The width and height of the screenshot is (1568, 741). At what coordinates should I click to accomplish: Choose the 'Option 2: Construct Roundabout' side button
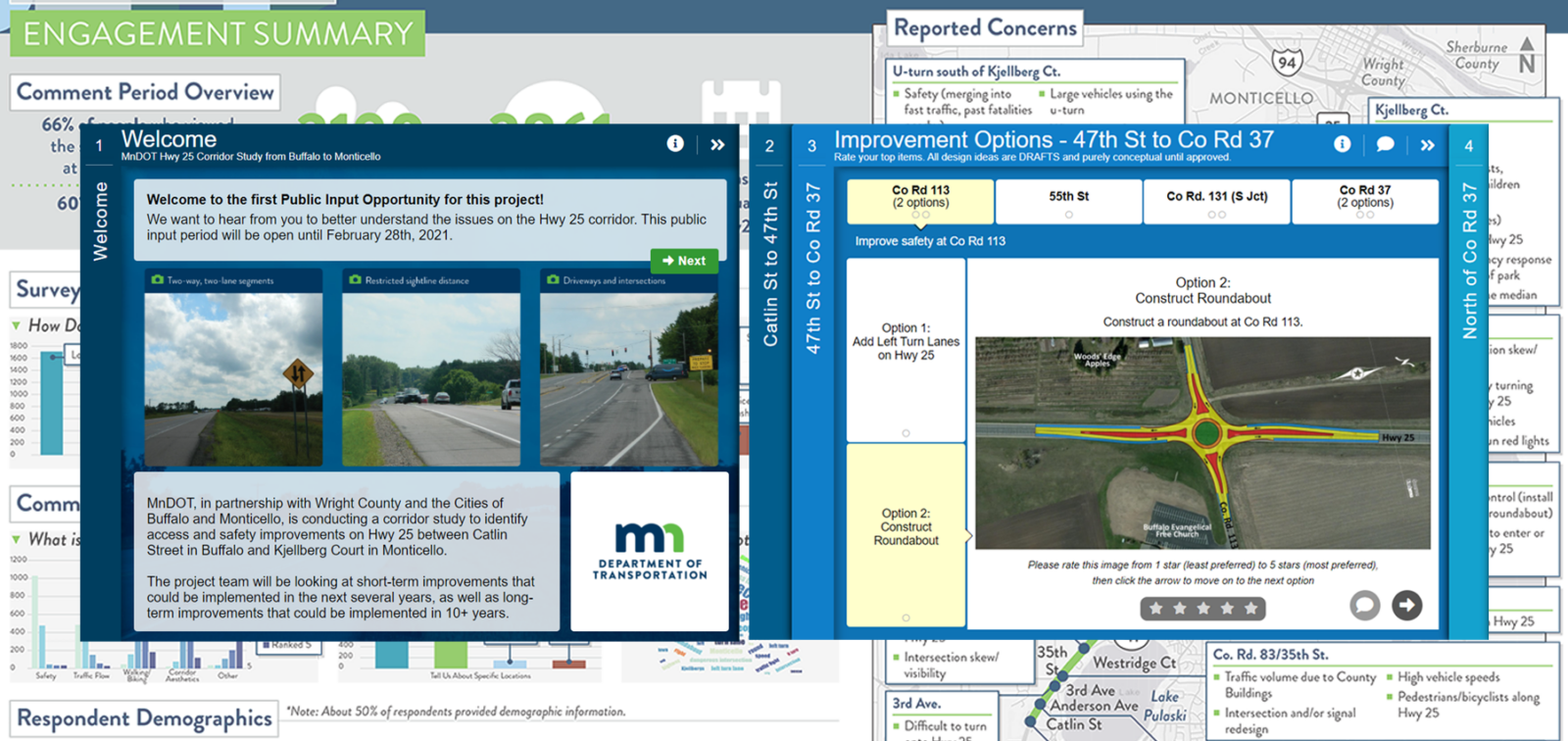(906, 534)
